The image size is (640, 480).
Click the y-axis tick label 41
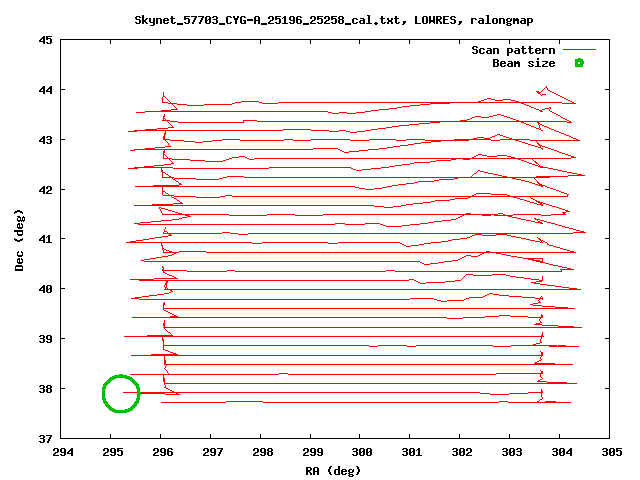click(46, 239)
